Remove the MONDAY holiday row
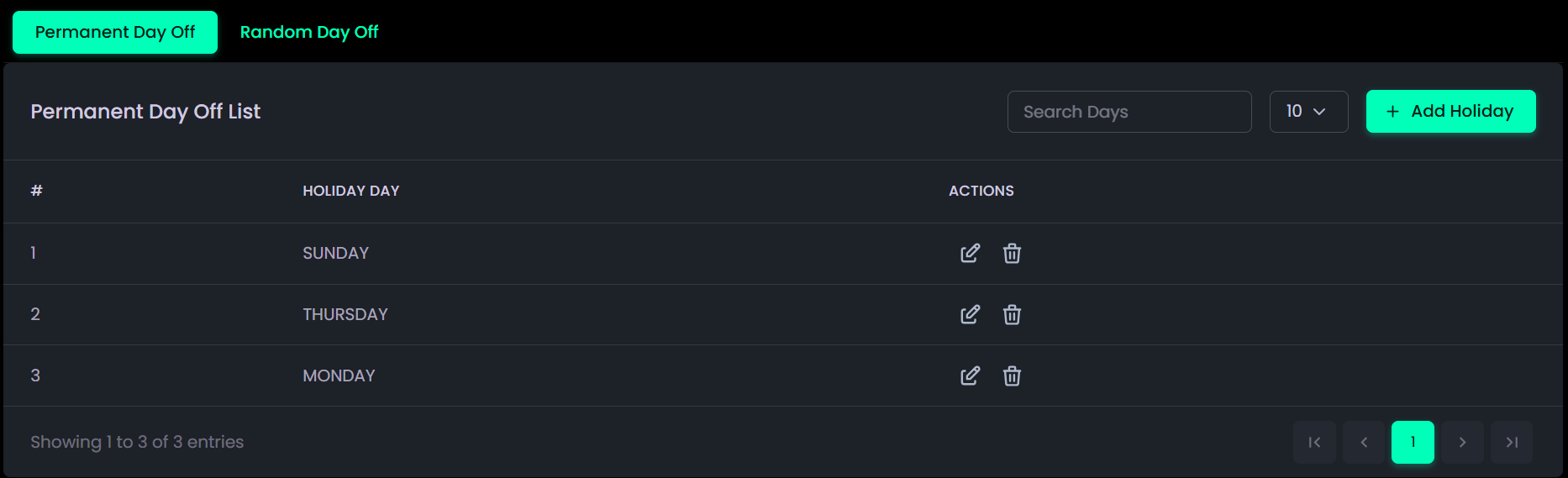Viewport: 1568px width, 478px height. pyautogui.click(x=1012, y=376)
